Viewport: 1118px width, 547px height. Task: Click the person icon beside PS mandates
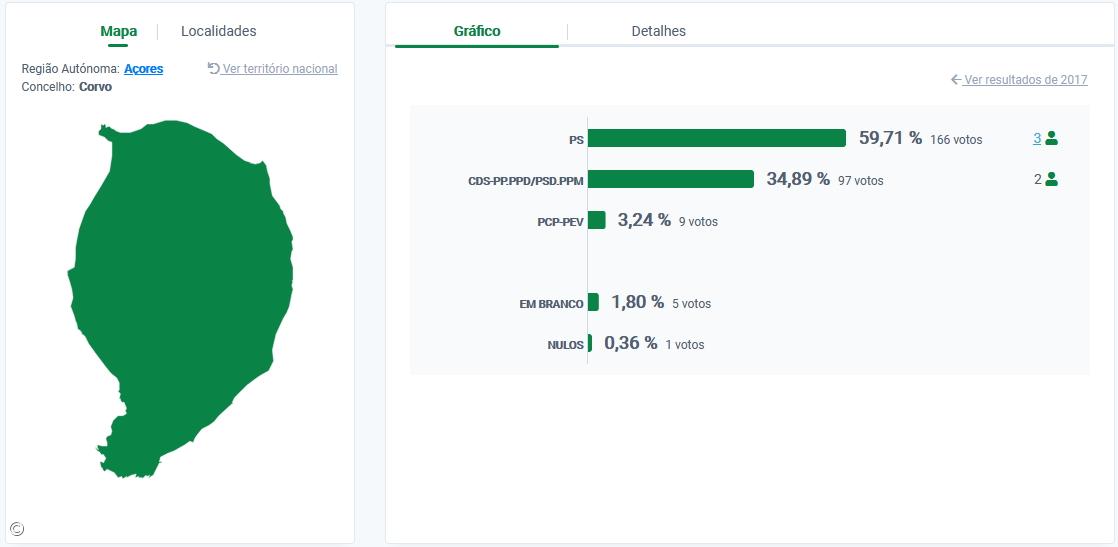click(x=1051, y=139)
